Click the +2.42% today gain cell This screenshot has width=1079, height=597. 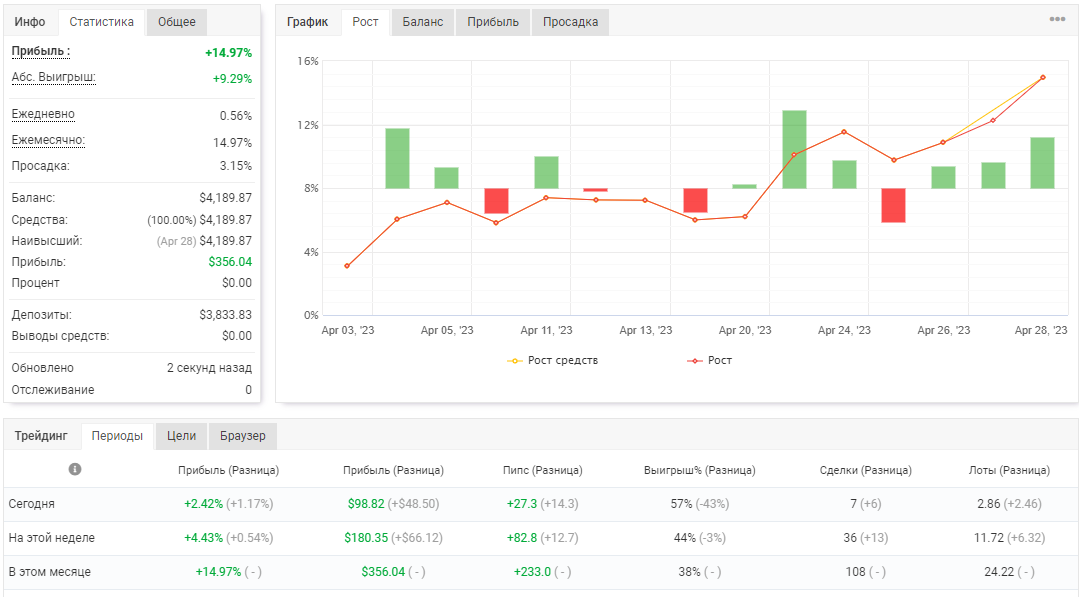tap(203, 504)
